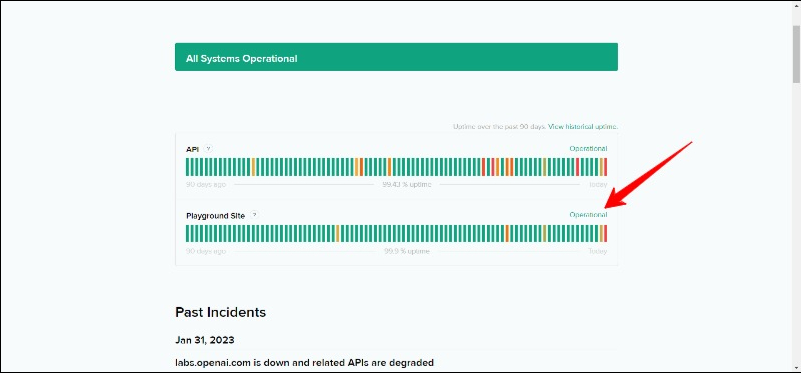Click the first green bar of API uptime
The height and width of the screenshot is (373, 801).
tap(187, 167)
